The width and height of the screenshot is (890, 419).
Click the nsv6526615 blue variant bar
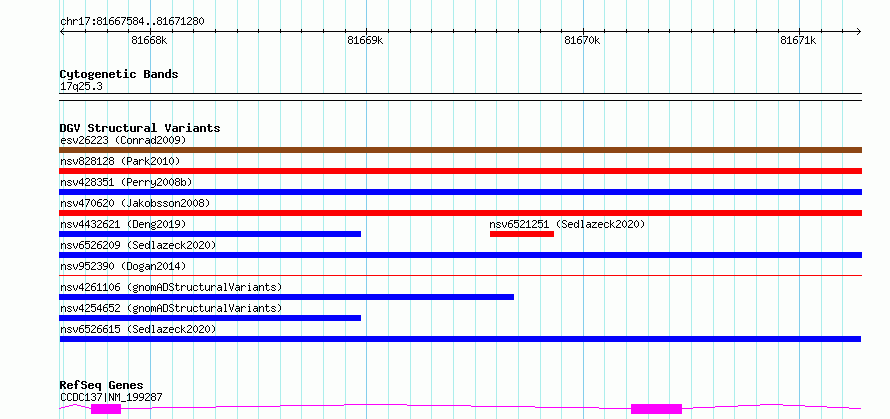point(460,339)
